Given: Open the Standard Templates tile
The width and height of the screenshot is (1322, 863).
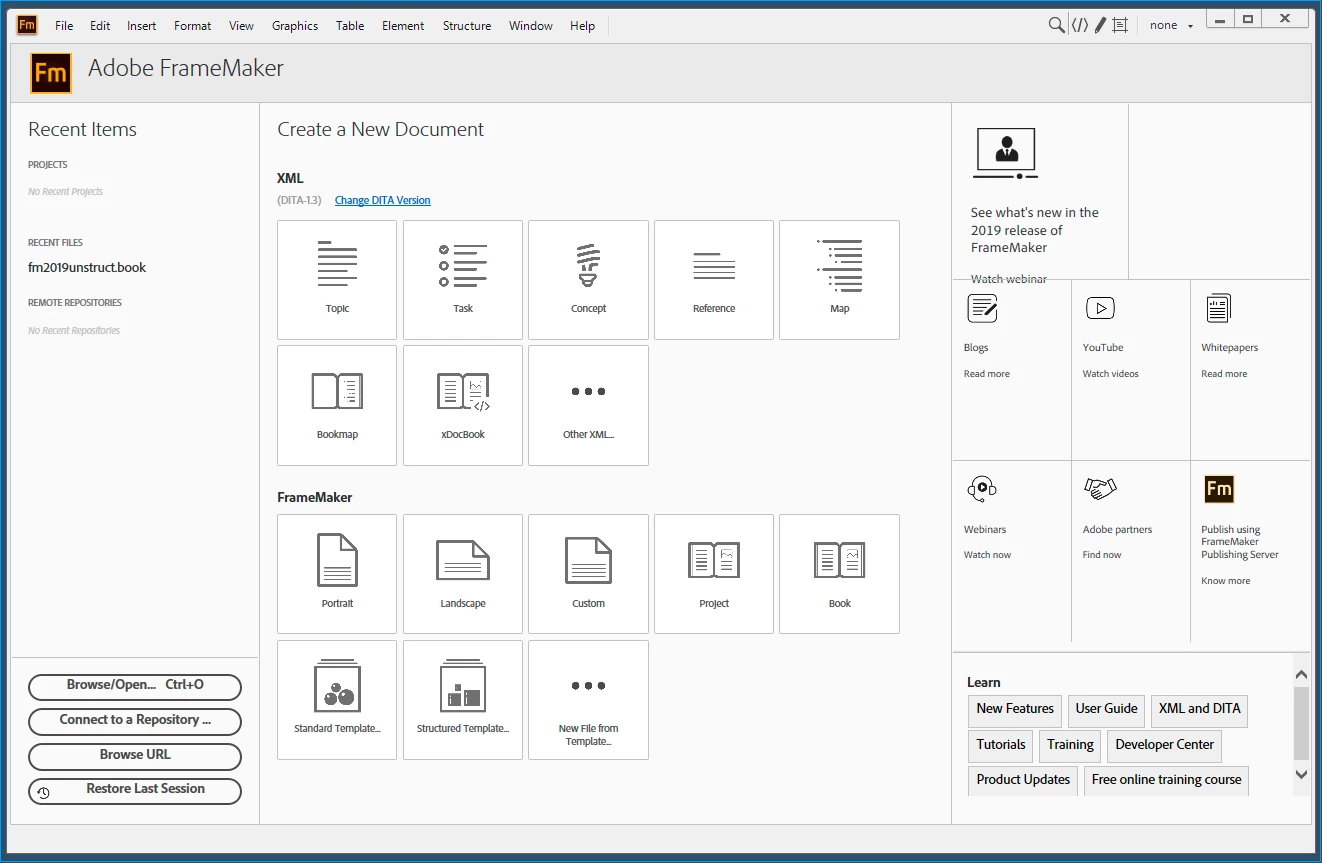Looking at the screenshot, I should (x=337, y=700).
